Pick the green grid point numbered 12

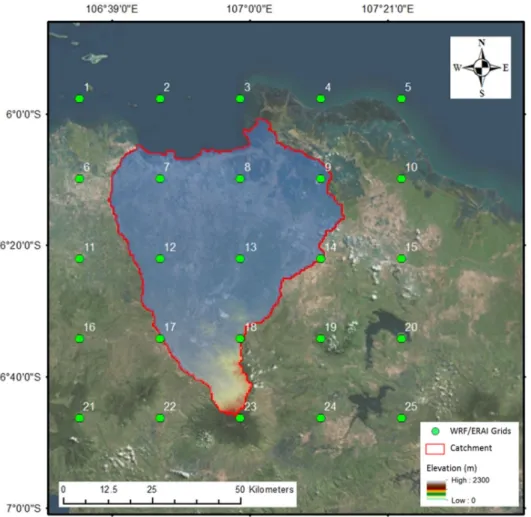(160, 259)
